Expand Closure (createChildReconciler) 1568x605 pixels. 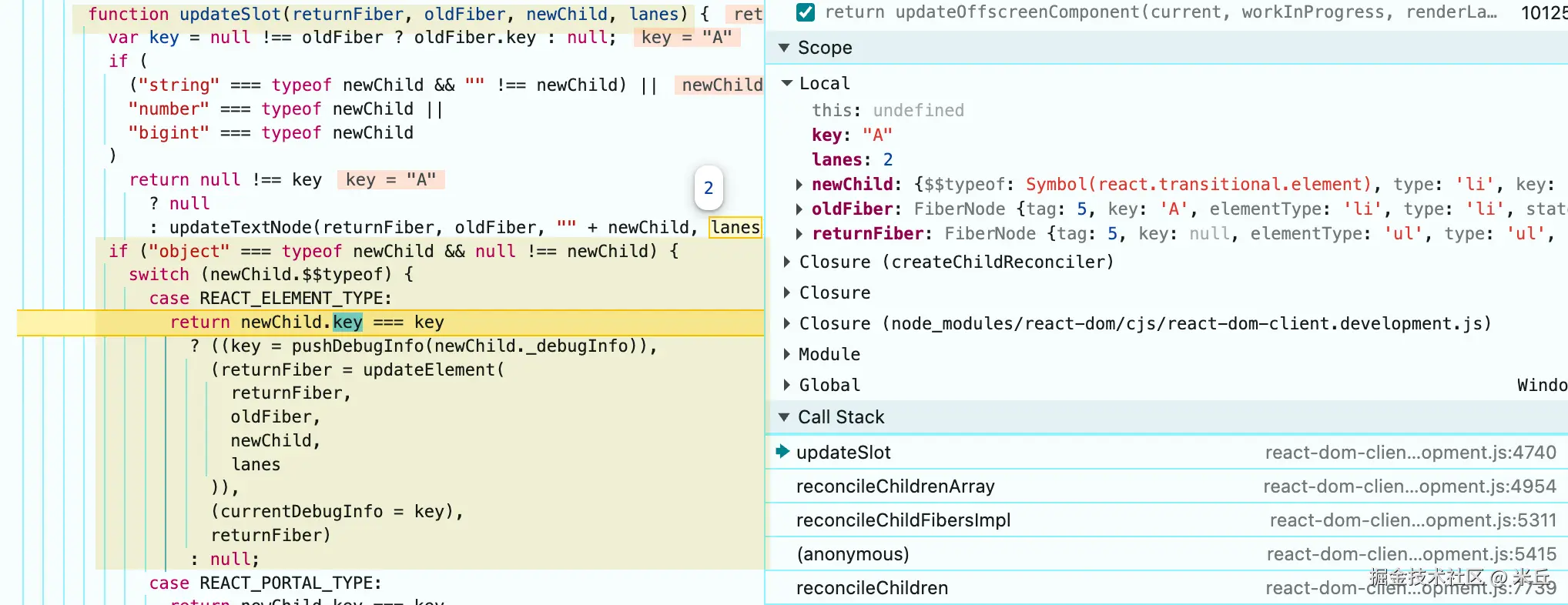pos(786,262)
